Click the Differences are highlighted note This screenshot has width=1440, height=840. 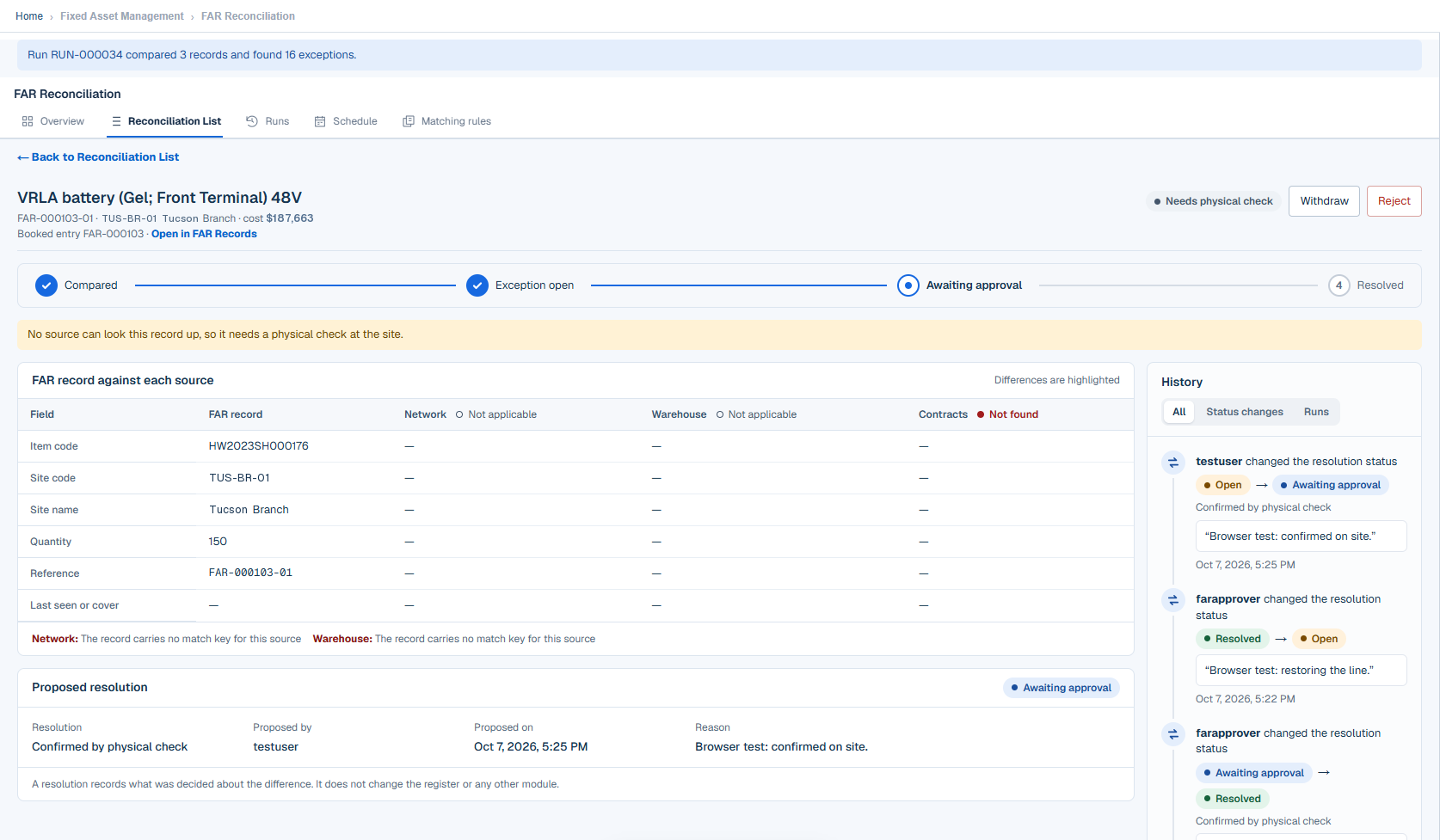click(x=1056, y=380)
